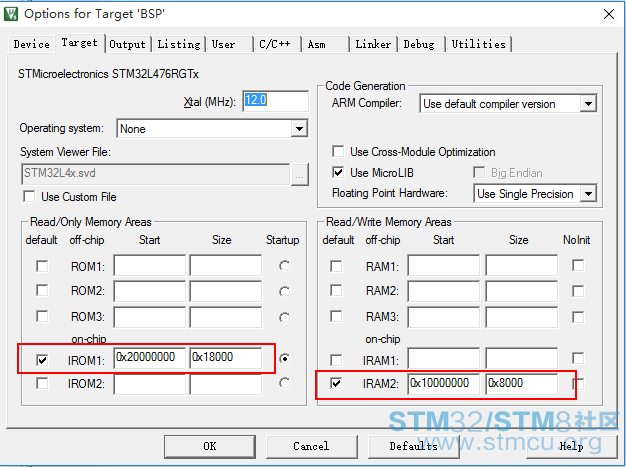626x467 pixels.
Task: Enable NoInit for RAM1
Action: tap(578, 265)
